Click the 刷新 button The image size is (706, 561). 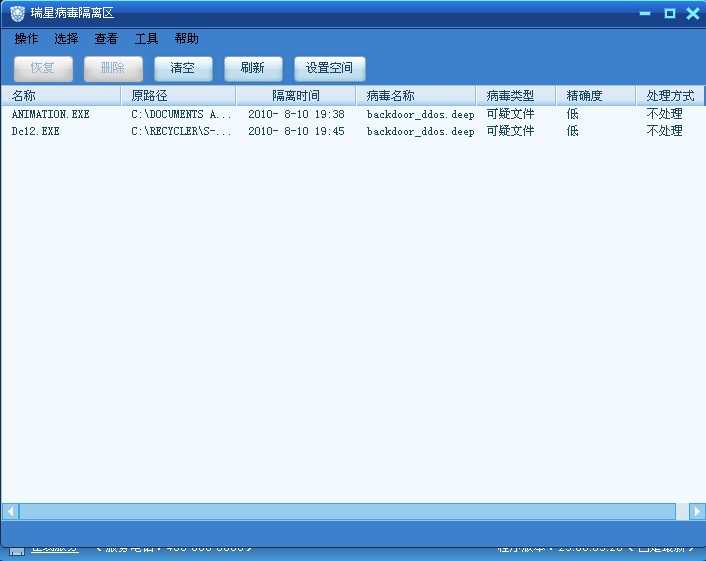[x=253, y=68]
